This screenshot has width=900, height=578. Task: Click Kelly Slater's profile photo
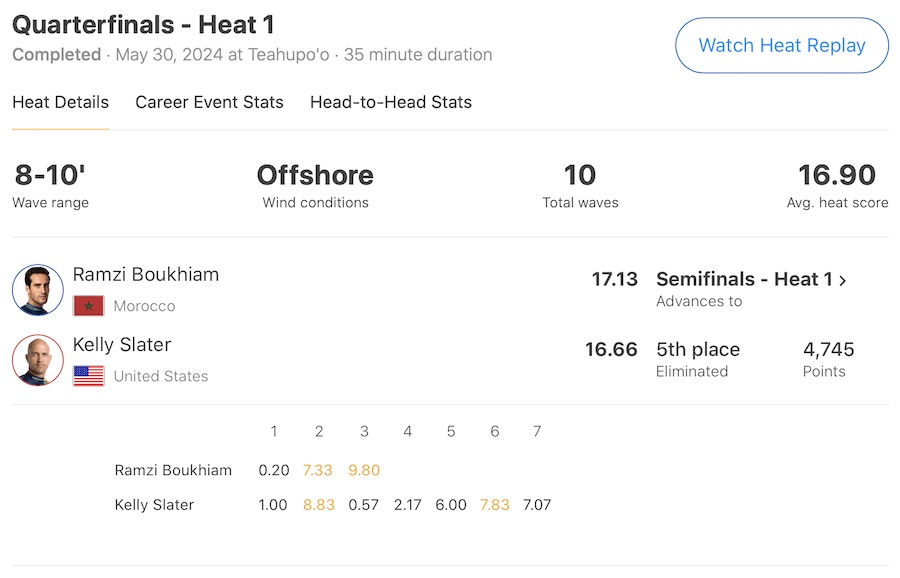point(38,360)
